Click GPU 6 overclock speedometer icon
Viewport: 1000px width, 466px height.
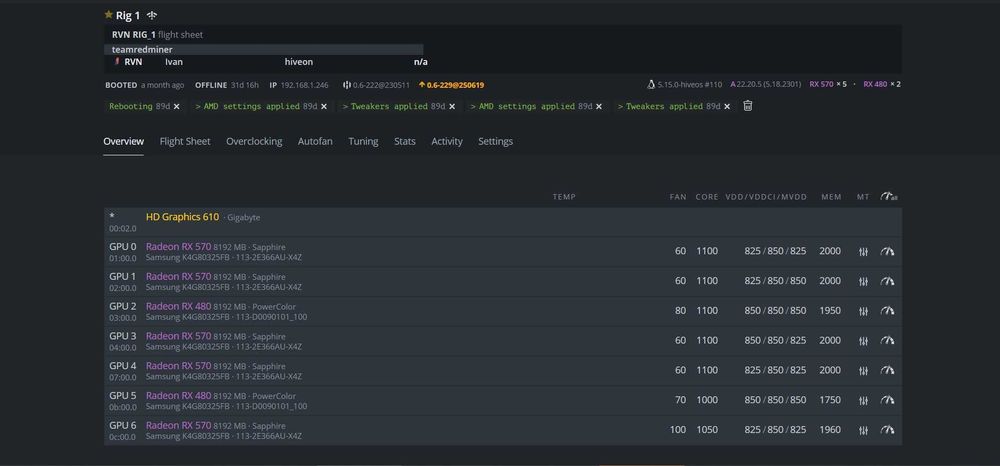click(x=888, y=430)
